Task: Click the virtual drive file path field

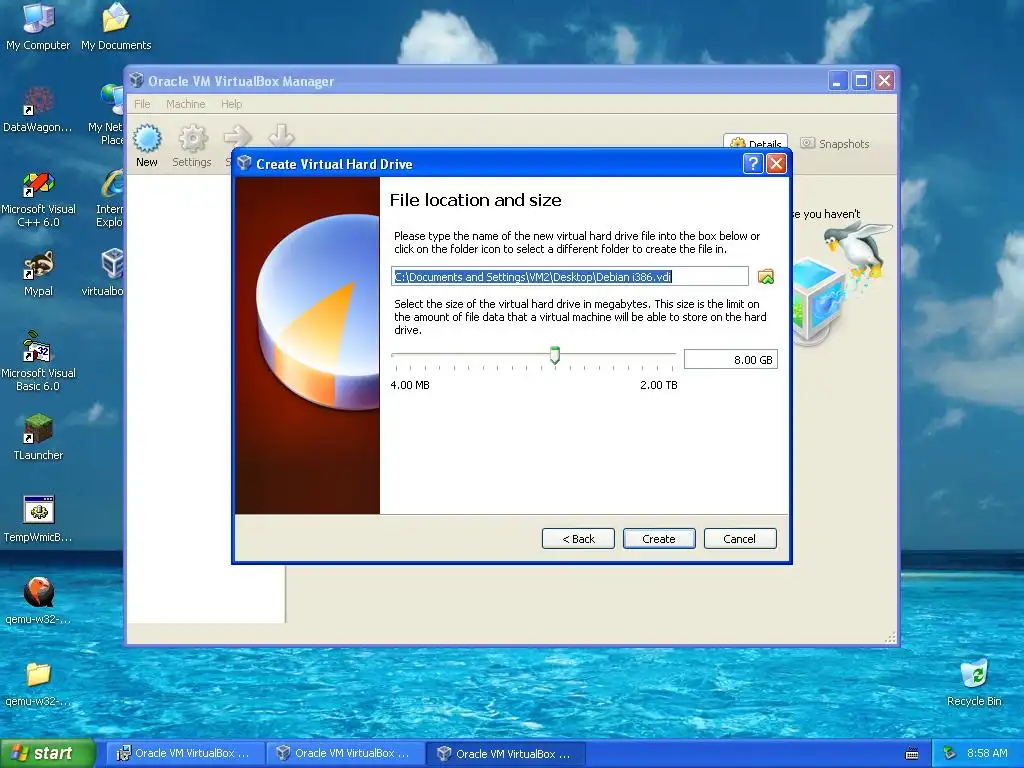Action: [x=569, y=276]
